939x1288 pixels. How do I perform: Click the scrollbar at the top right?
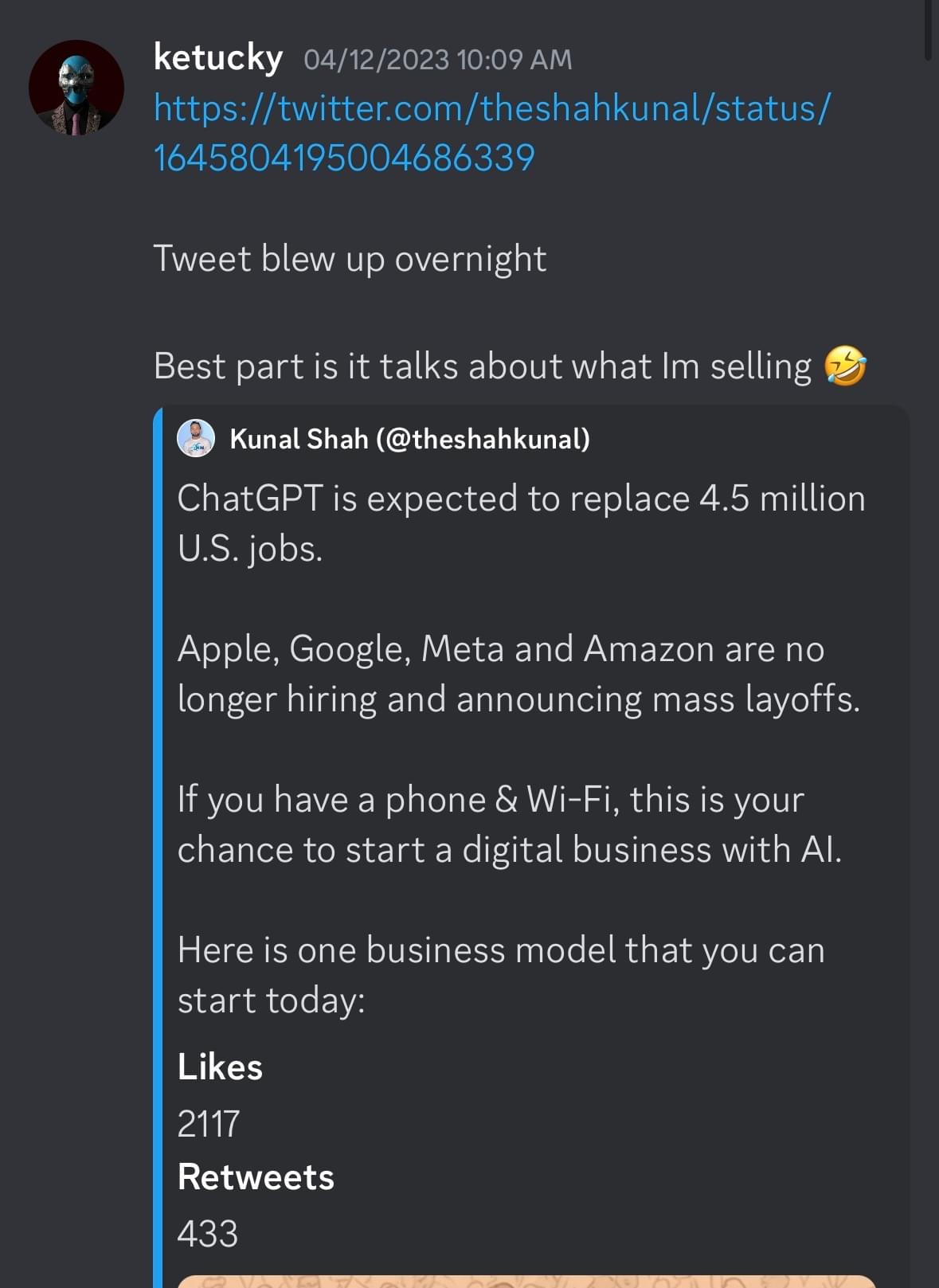tap(928, 30)
